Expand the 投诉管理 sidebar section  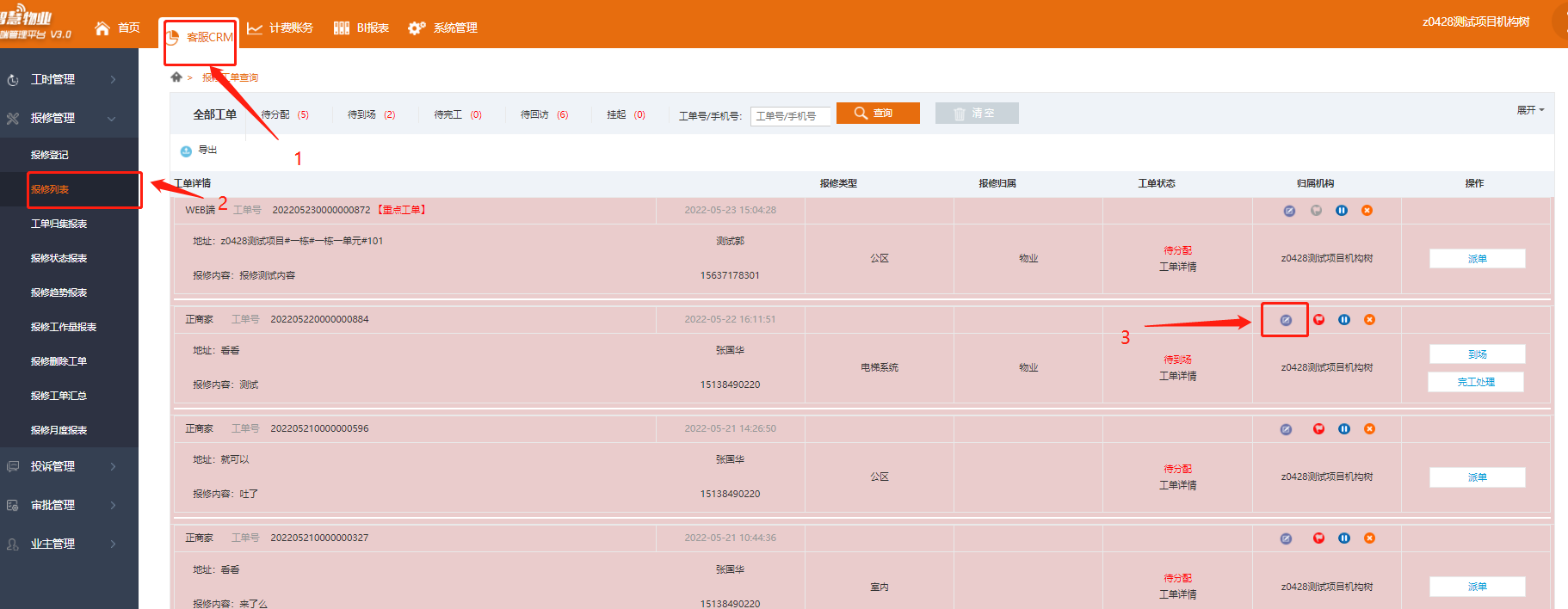pyautogui.click(x=69, y=466)
